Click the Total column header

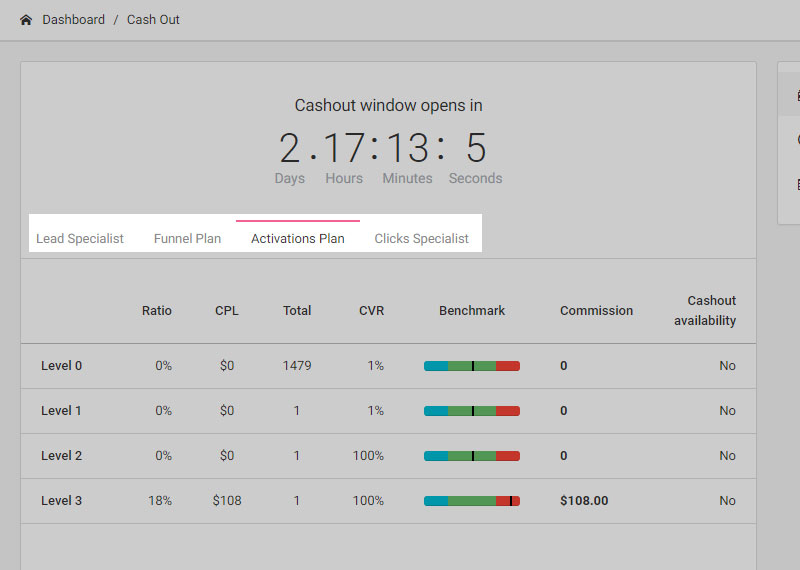click(297, 311)
